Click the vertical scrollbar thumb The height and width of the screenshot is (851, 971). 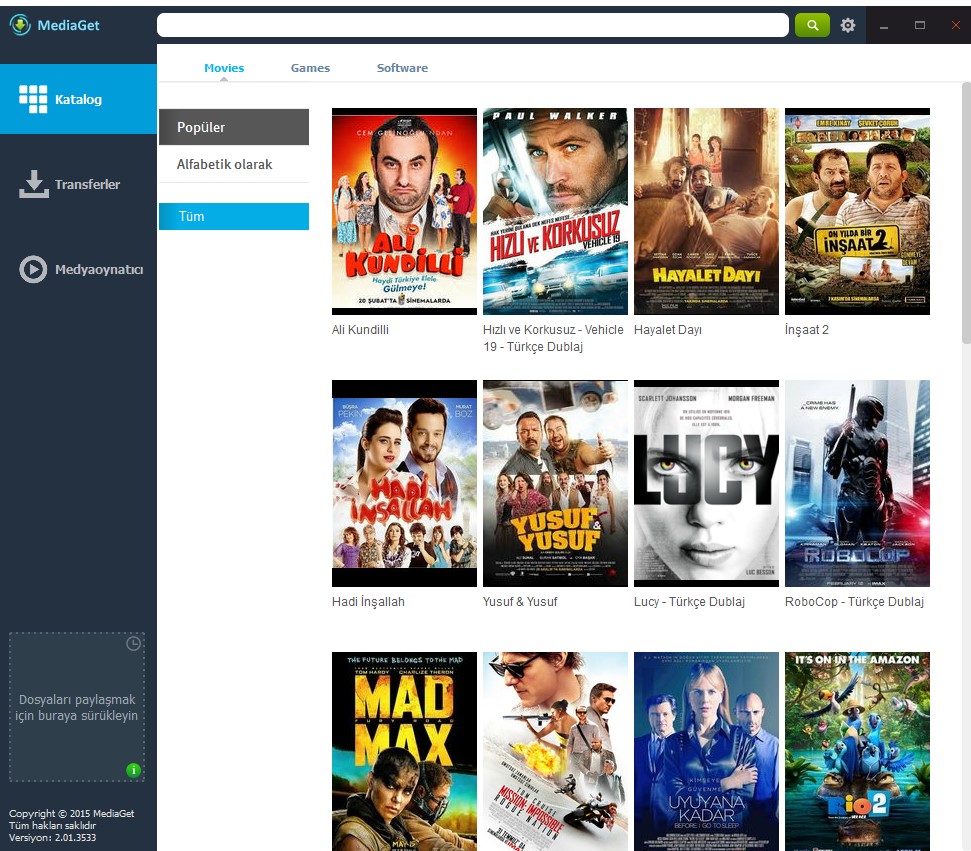[966, 212]
